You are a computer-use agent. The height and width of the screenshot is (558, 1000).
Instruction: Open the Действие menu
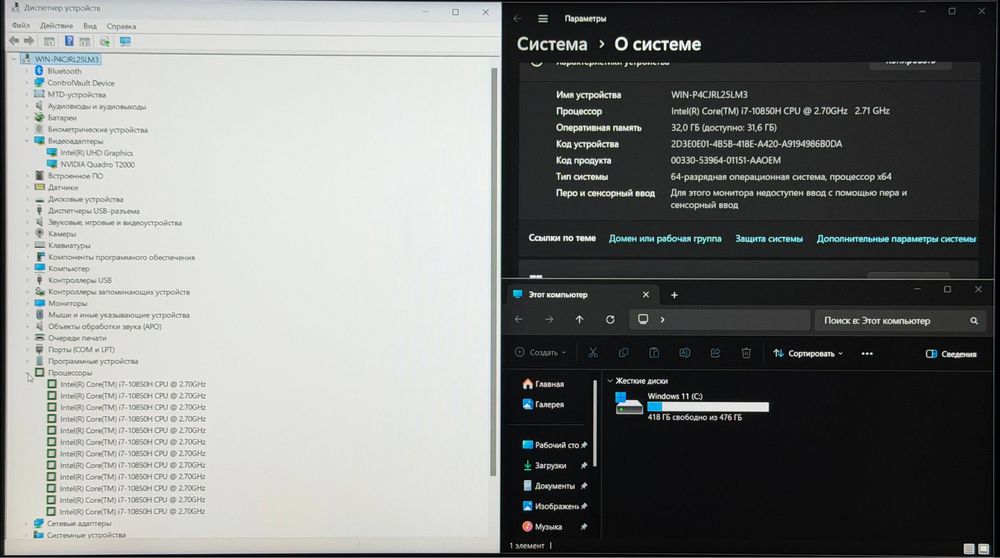56,26
